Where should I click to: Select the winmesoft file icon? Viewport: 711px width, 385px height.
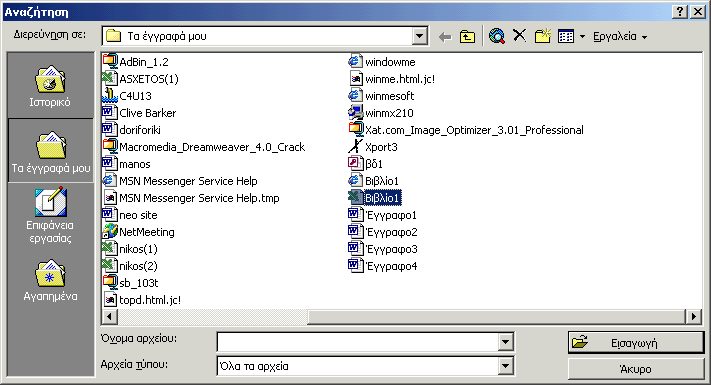pyautogui.click(x=356, y=96)
